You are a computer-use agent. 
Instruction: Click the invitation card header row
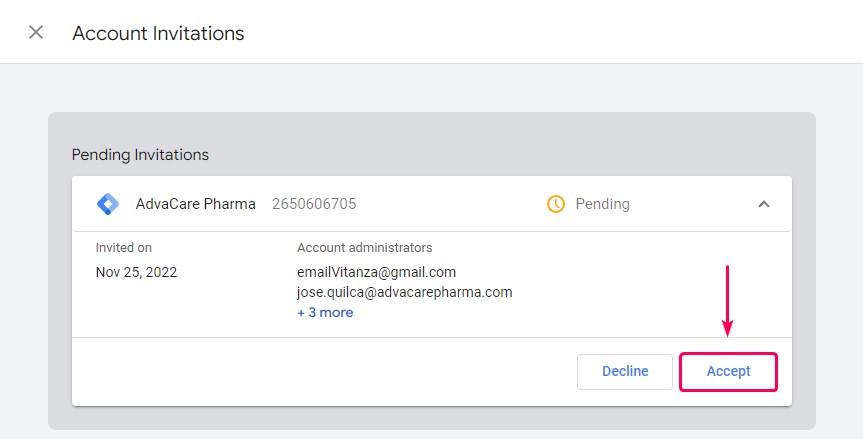pyautogui.click(x=432, y=204)
